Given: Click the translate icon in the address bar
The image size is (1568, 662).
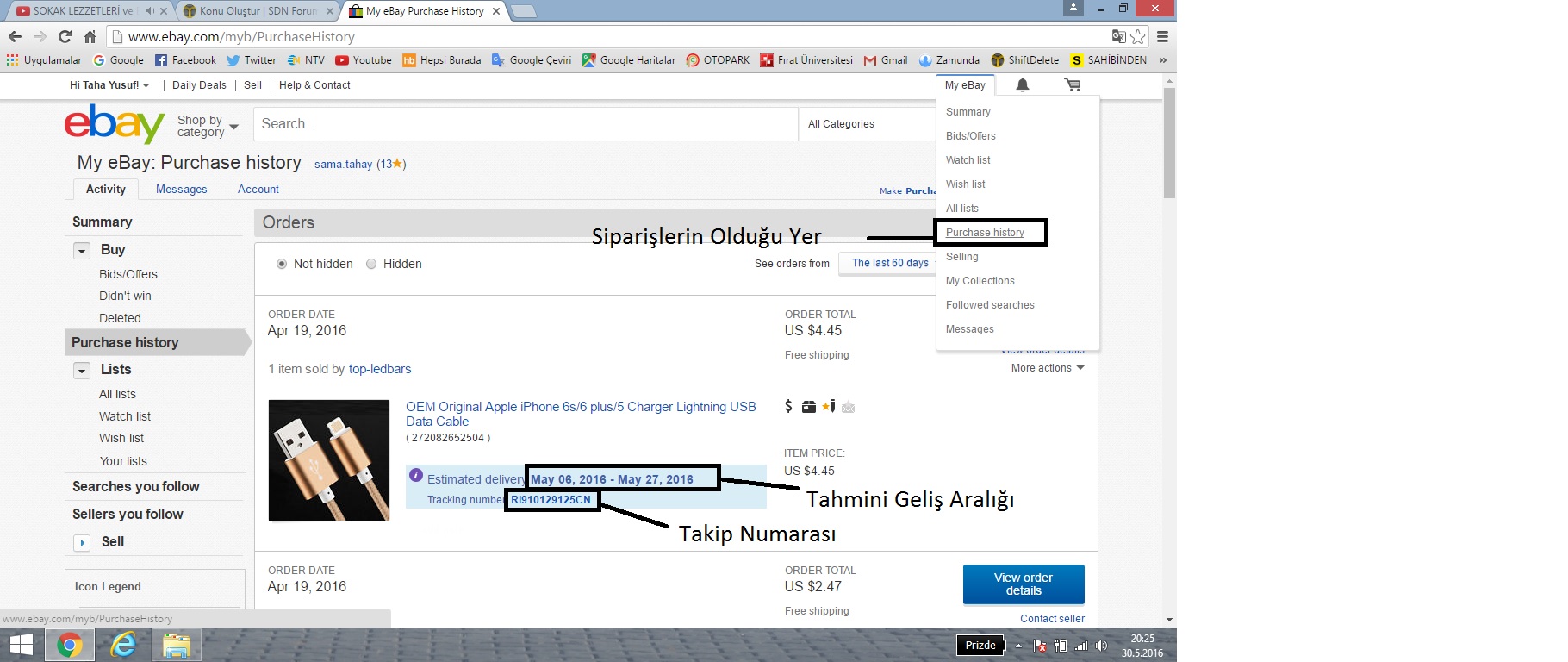Looking at the screenshot, I should coord(1118,36).
